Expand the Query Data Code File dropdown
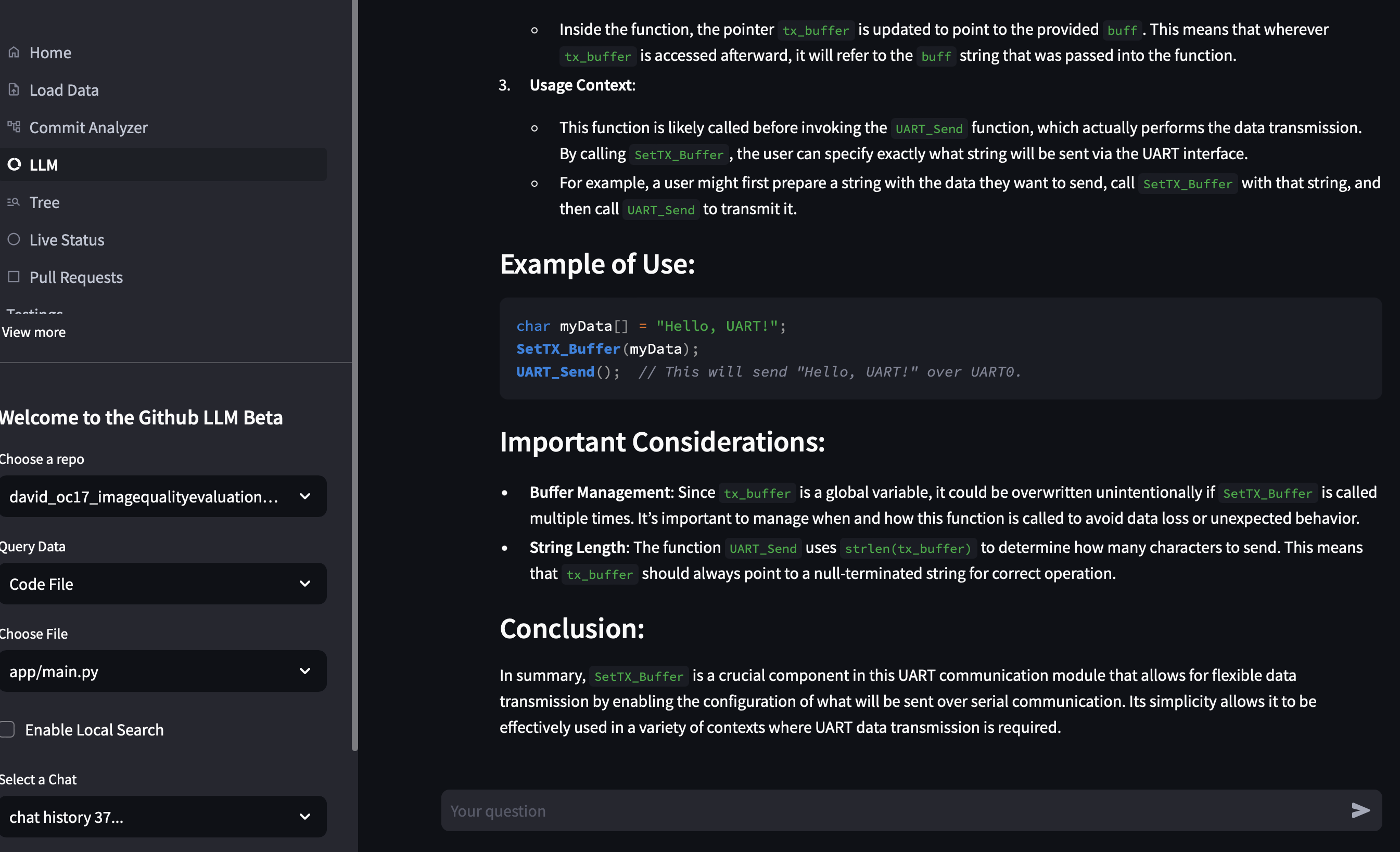The height and width of the screenshot is (852, 1400). coord(162,584)
